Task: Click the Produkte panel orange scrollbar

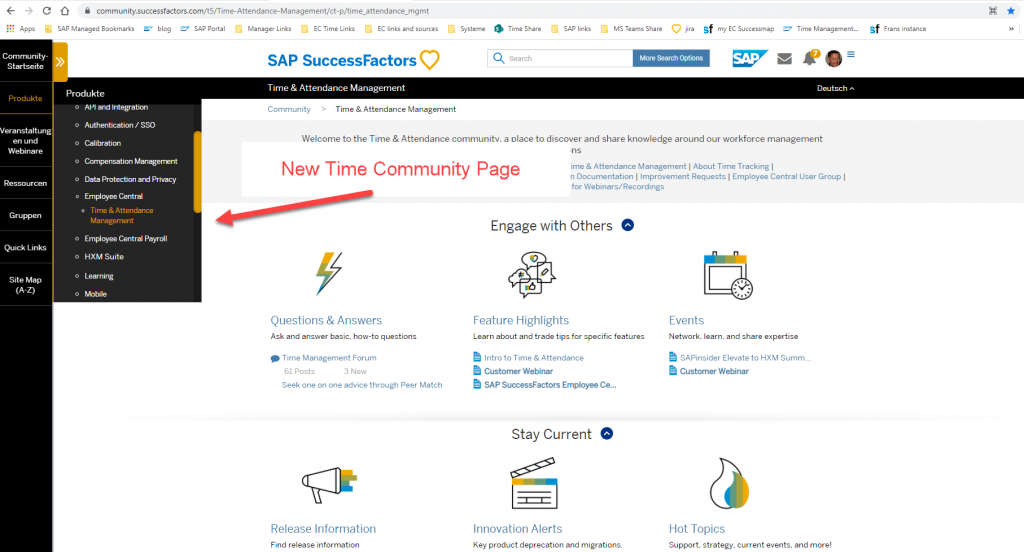Action: point(197,172)
